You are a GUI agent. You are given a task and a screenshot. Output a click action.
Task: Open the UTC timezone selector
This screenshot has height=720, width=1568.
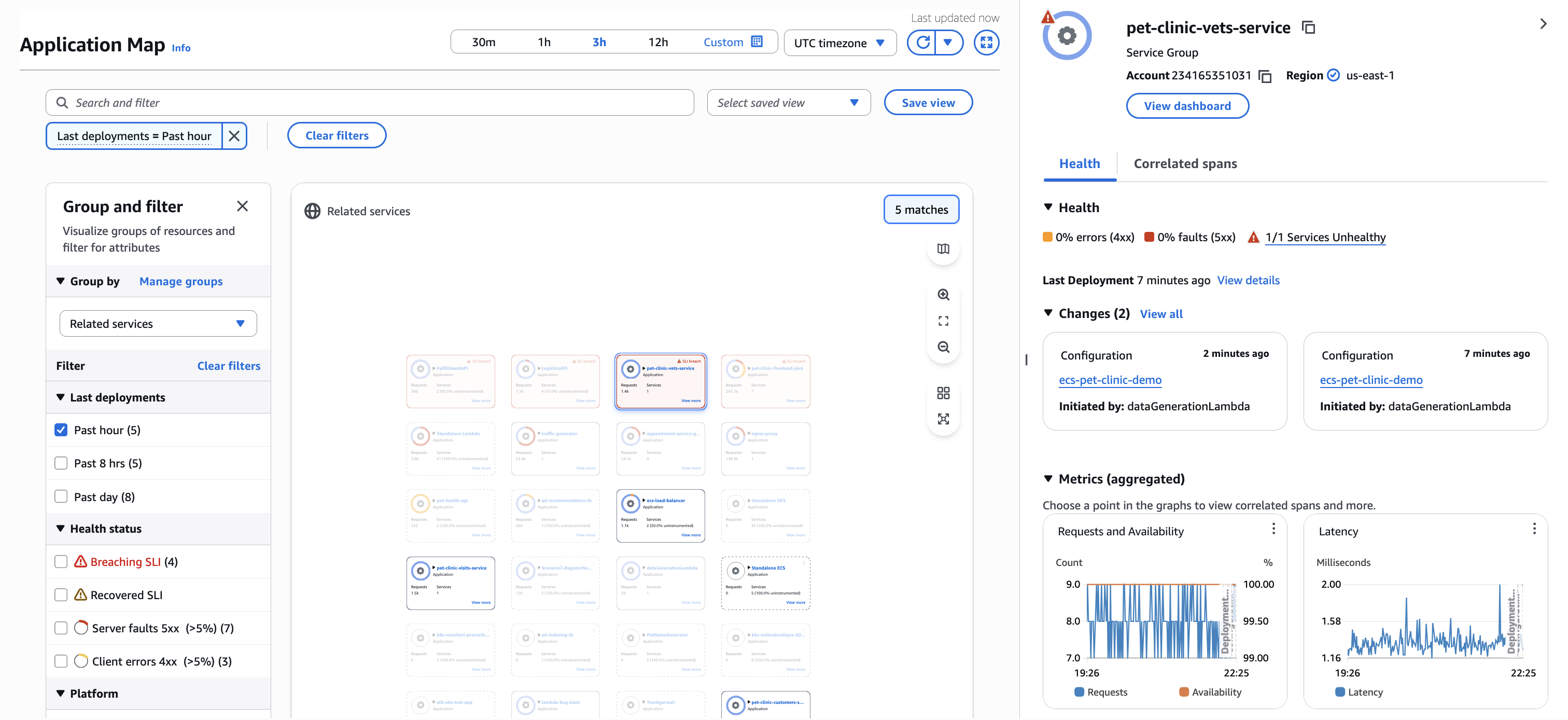coord(840,43)
